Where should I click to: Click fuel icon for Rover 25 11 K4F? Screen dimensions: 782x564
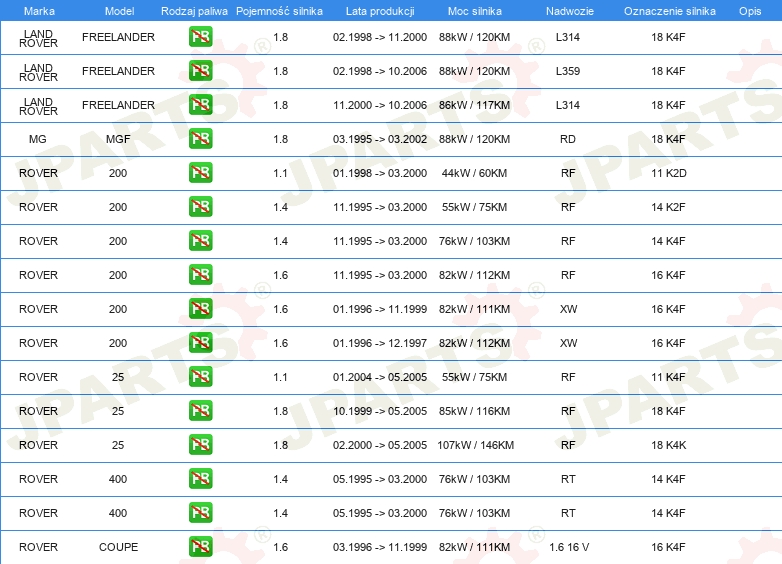200,376
